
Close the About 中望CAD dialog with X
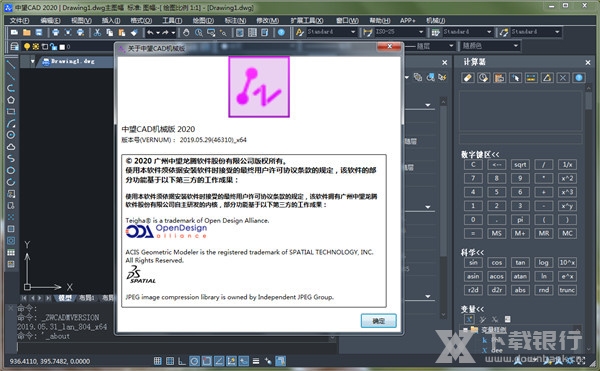click(389, 47)
